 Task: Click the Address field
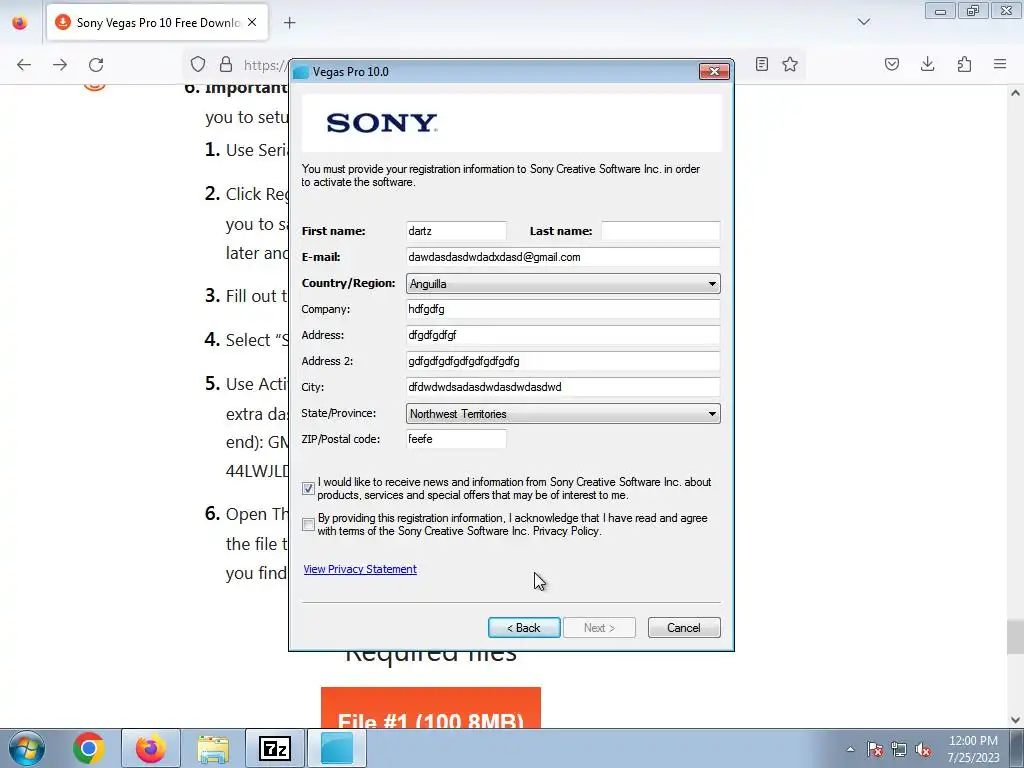tap(563, 335)
